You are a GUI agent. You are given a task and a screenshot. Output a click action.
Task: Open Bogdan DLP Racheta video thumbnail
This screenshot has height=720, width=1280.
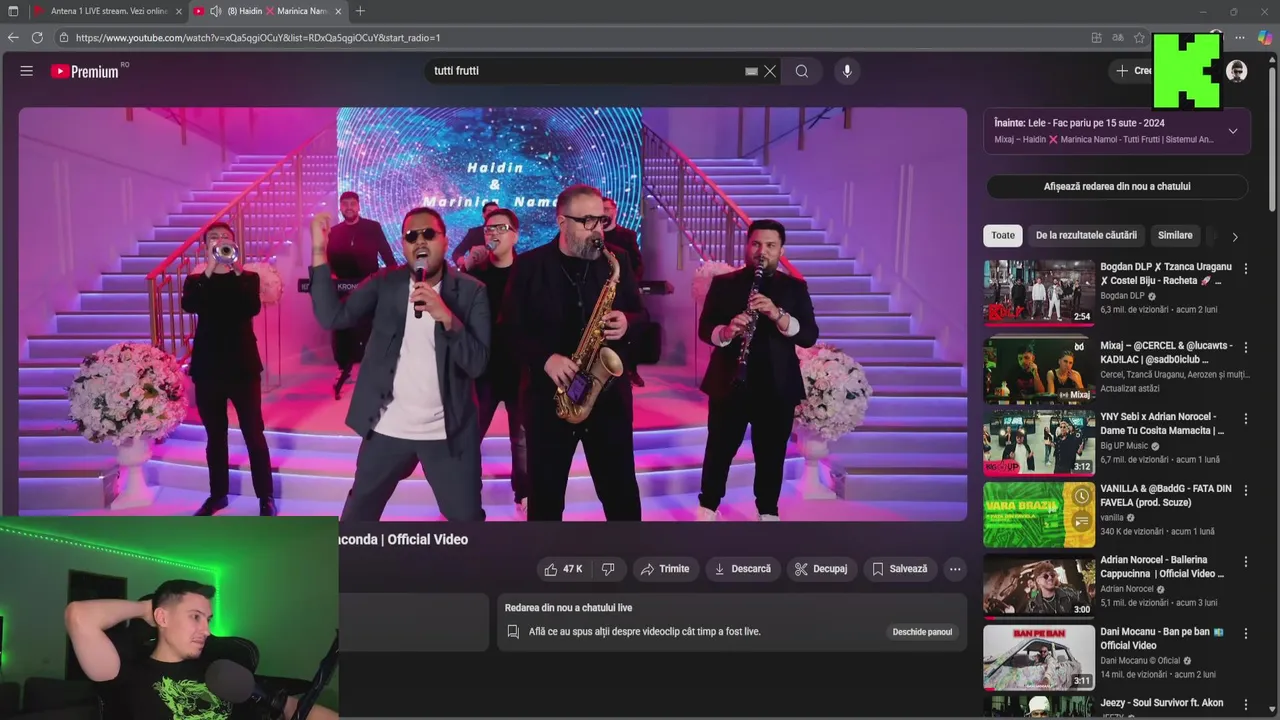[x=1039, y=292]
